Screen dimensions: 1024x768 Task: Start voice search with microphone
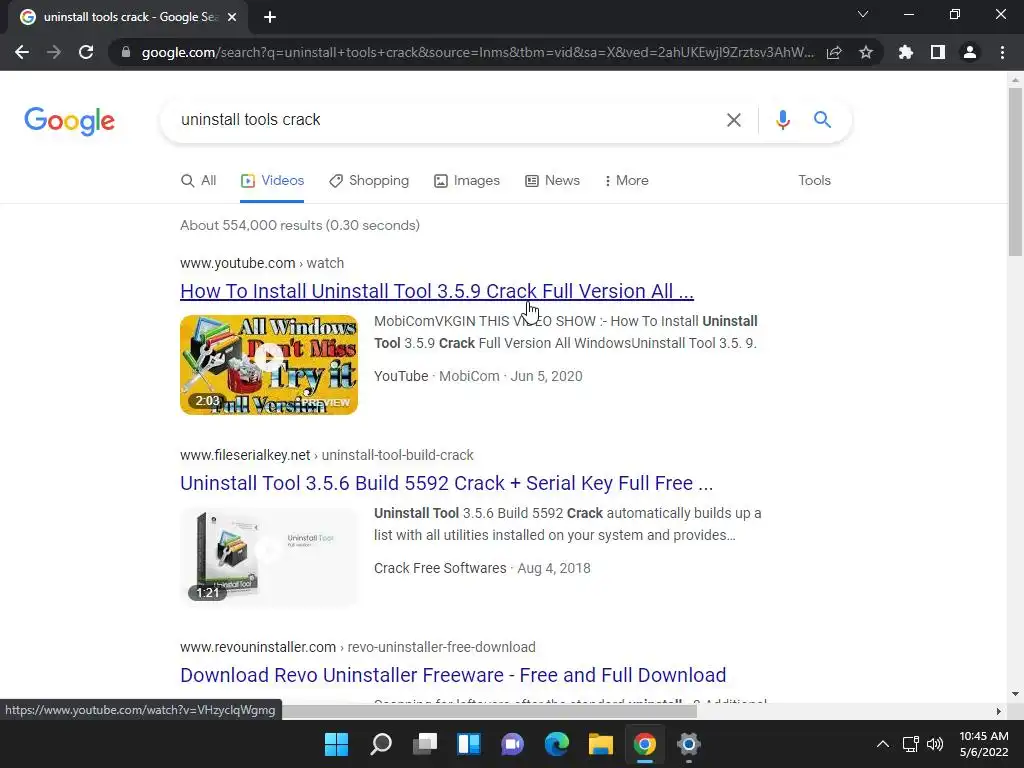pyautogui.click(x=783, y=120)
